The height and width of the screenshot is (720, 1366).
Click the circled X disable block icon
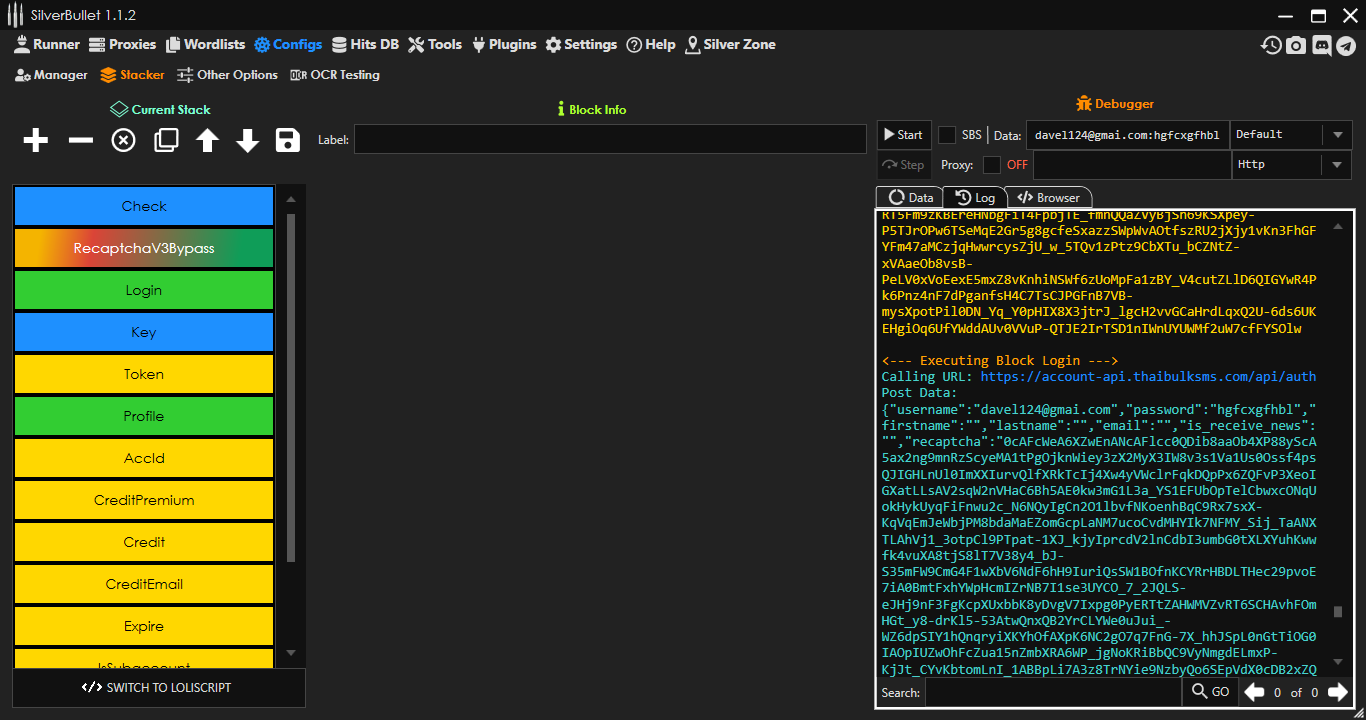coord(123,141)
